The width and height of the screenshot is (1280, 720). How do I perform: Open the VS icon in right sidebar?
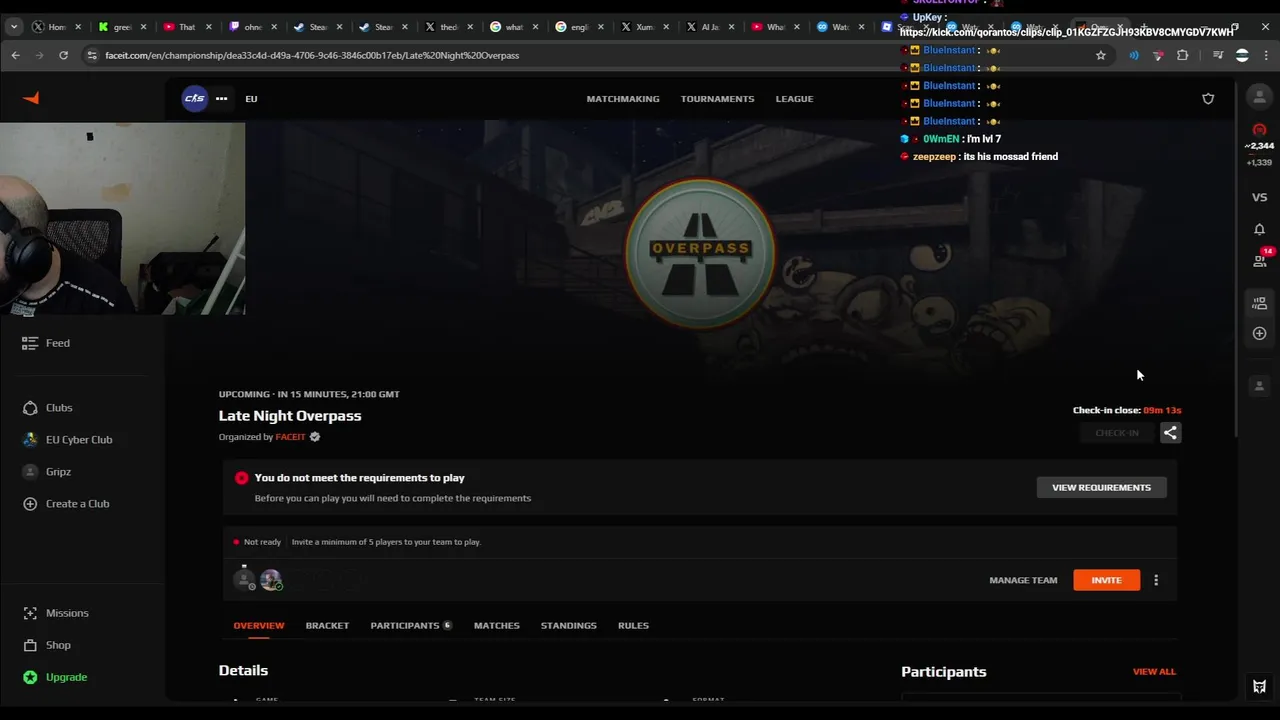point(1259,197)
